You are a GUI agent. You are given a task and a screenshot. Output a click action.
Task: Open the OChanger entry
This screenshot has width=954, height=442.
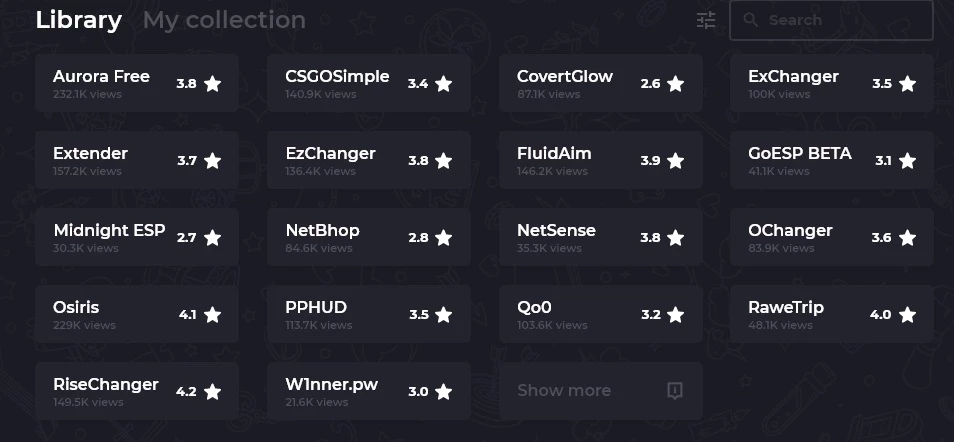(832, 237)
